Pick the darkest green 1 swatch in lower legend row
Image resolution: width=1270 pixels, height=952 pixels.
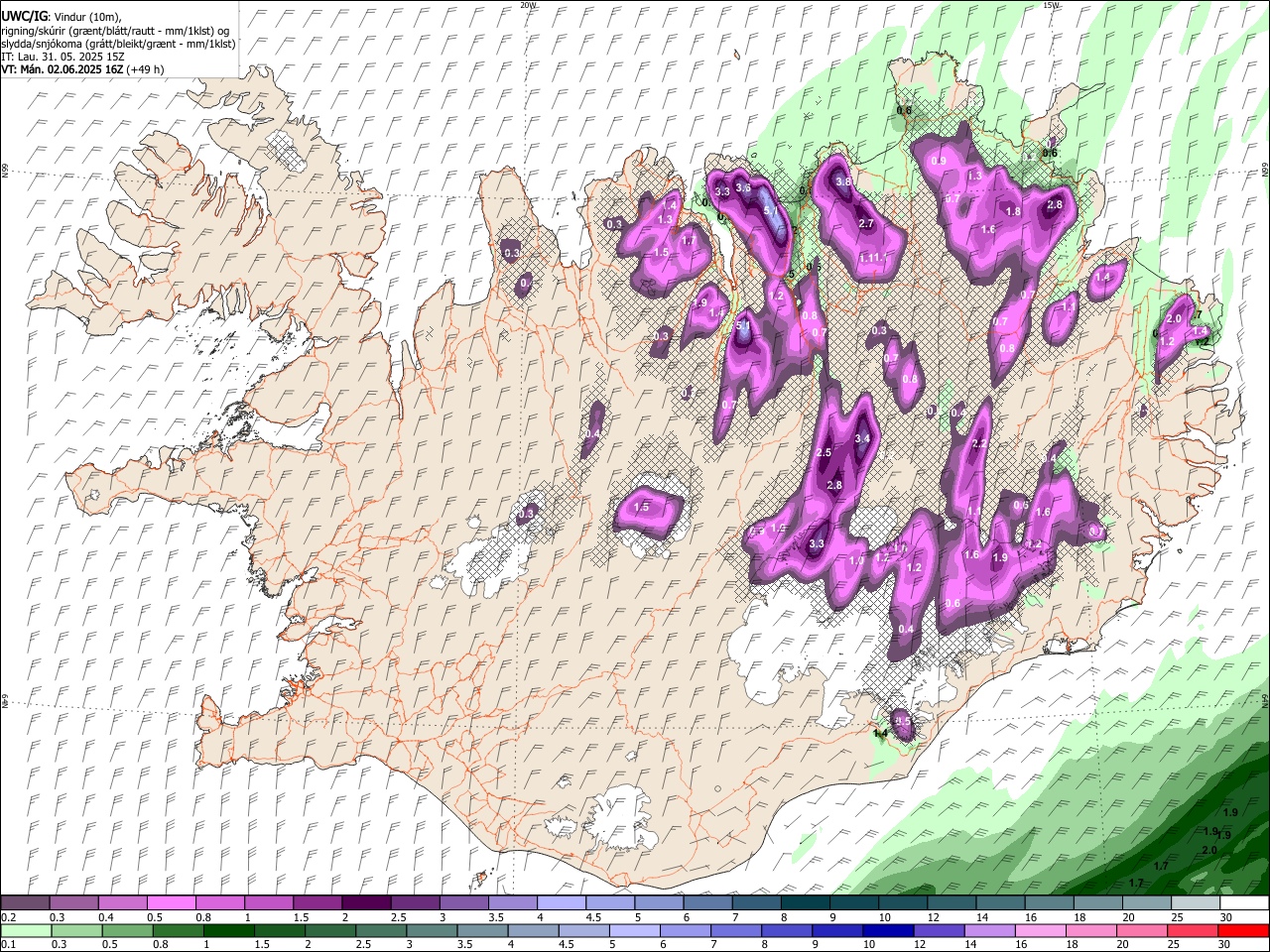point(228,930)
